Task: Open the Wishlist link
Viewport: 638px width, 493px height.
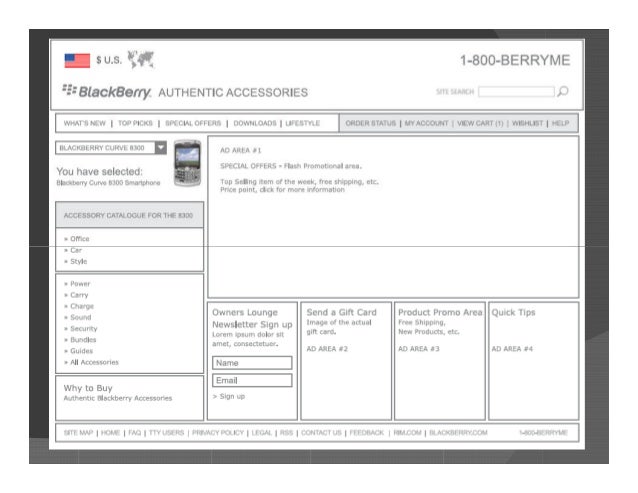Action: coord(527,123)
